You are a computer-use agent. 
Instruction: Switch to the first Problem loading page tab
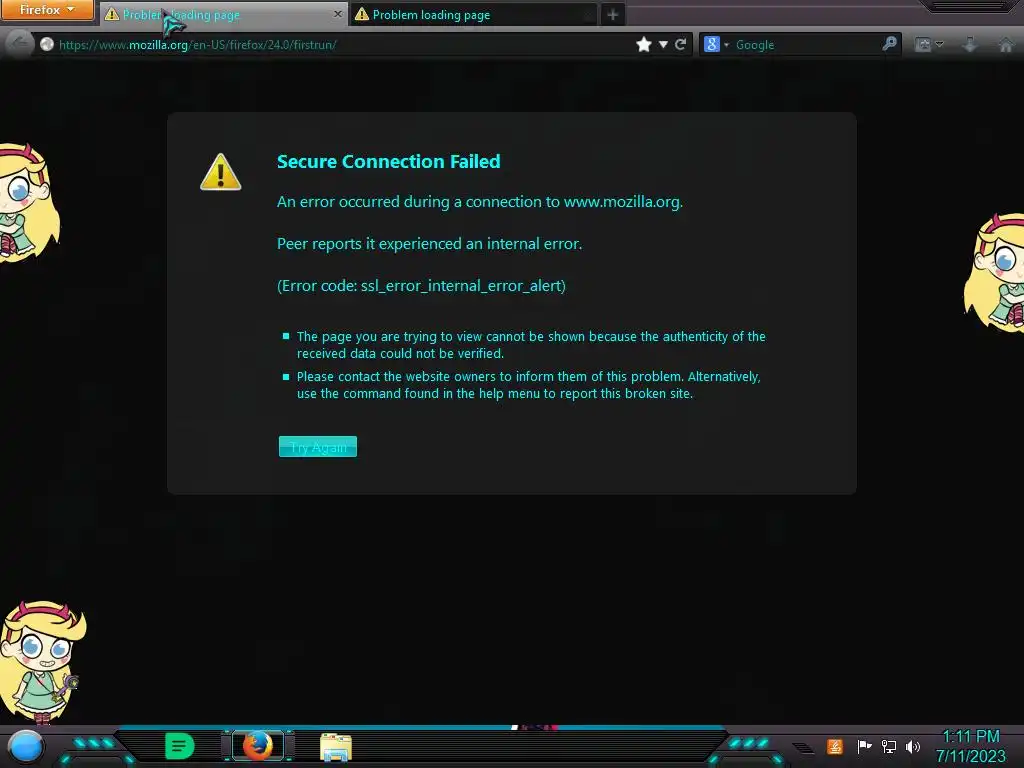[x=223, y=14]
